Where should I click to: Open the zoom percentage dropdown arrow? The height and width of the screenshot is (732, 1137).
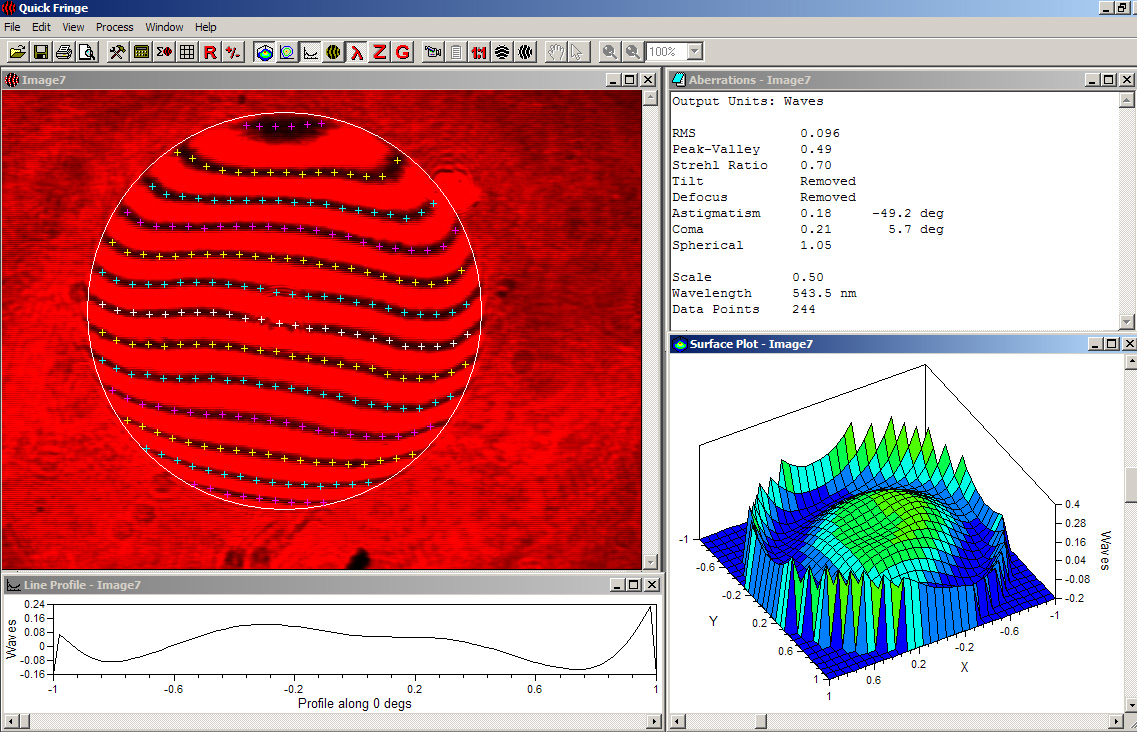(695, 52)
